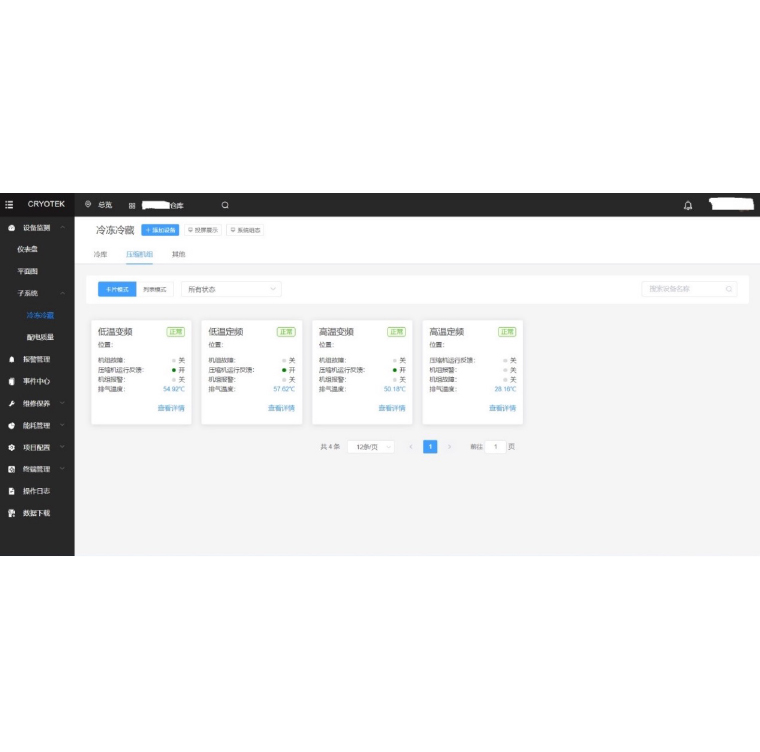
Task: Open the 其他 tab
Action: click(178, 255)
